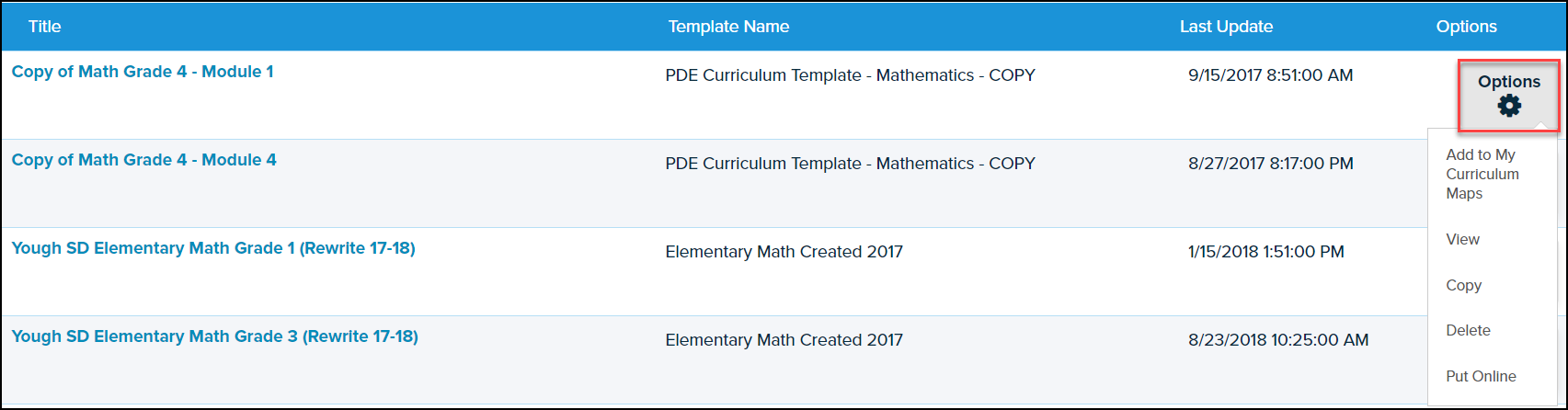Screen dimensions: 1568x410
Task: Choose Add to My Curriculum Maps
Action: tap(1482, 174)
